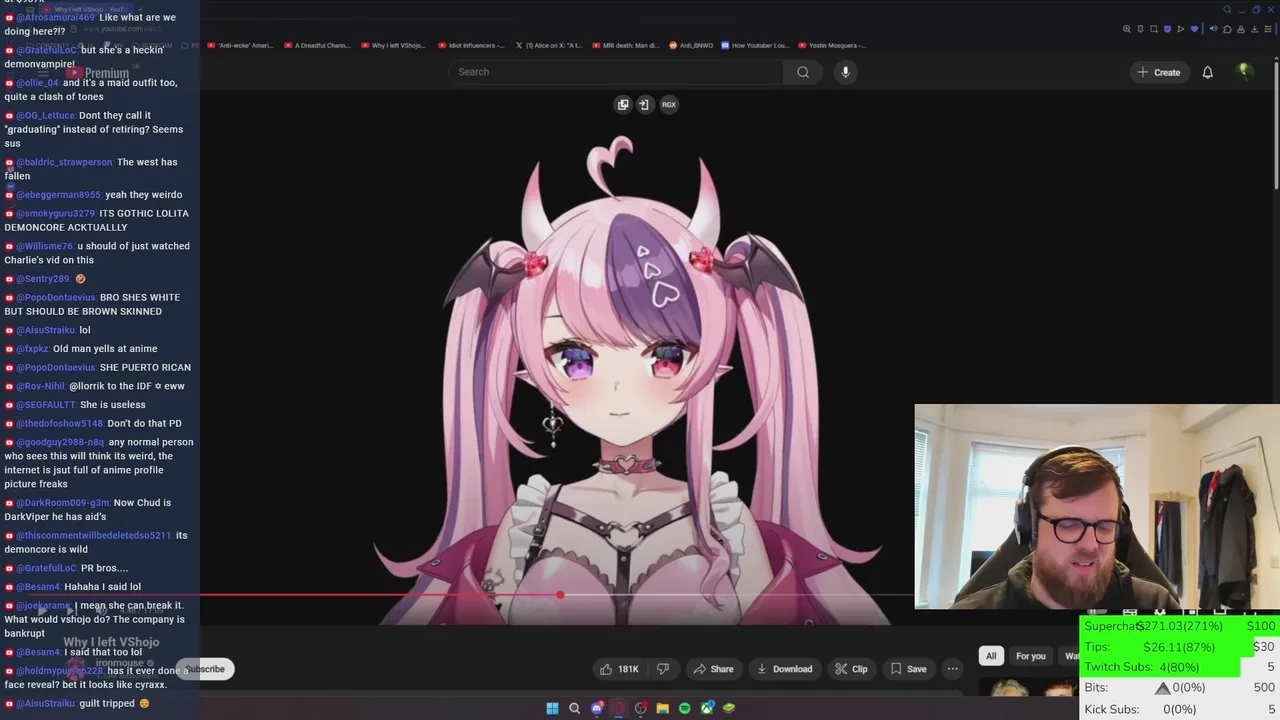Screen dimensions: 1280x720
Task: Open chat user @ebeggerman8955
Action: [58, 195]
